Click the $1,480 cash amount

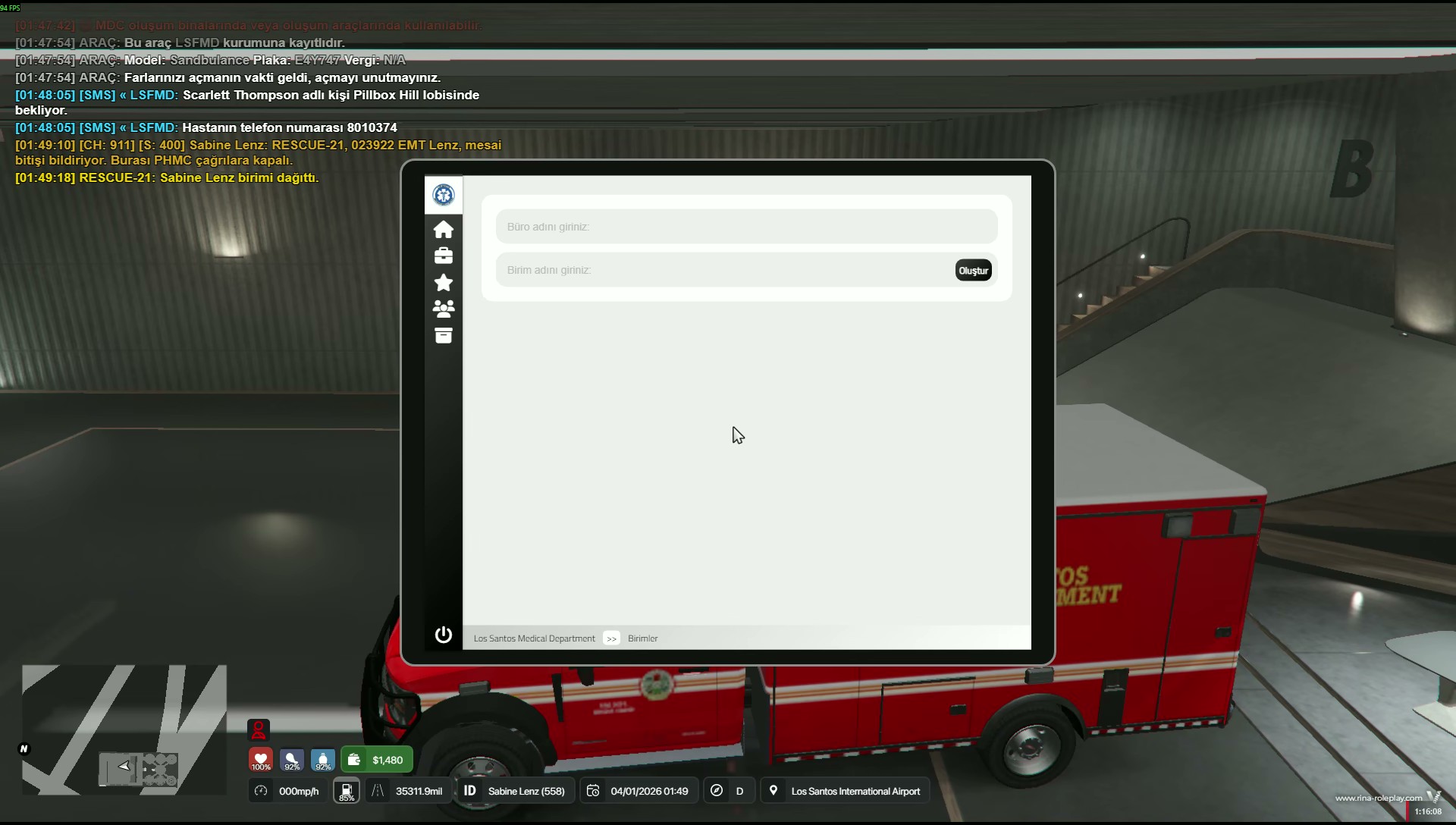[388, 760]
